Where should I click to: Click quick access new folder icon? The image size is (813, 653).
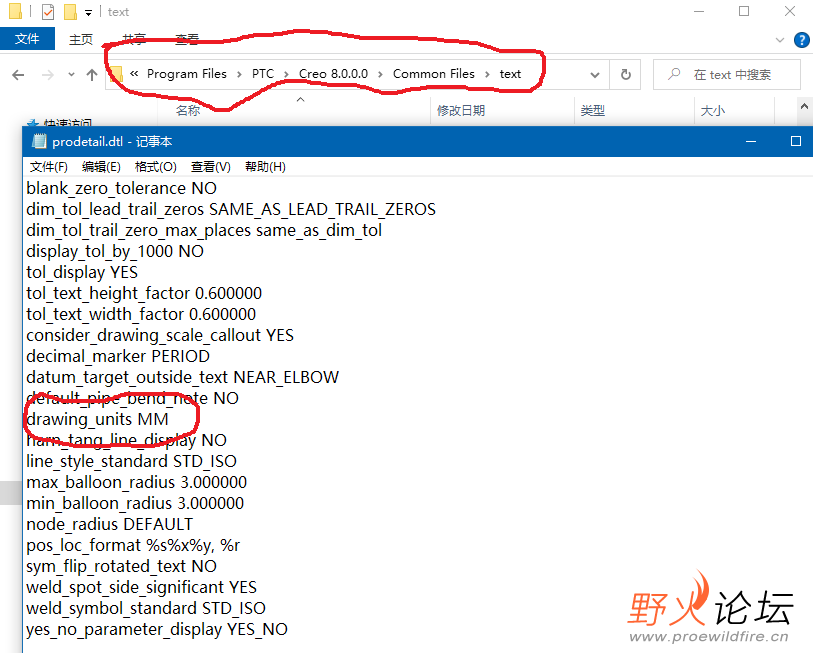point(70,11)
